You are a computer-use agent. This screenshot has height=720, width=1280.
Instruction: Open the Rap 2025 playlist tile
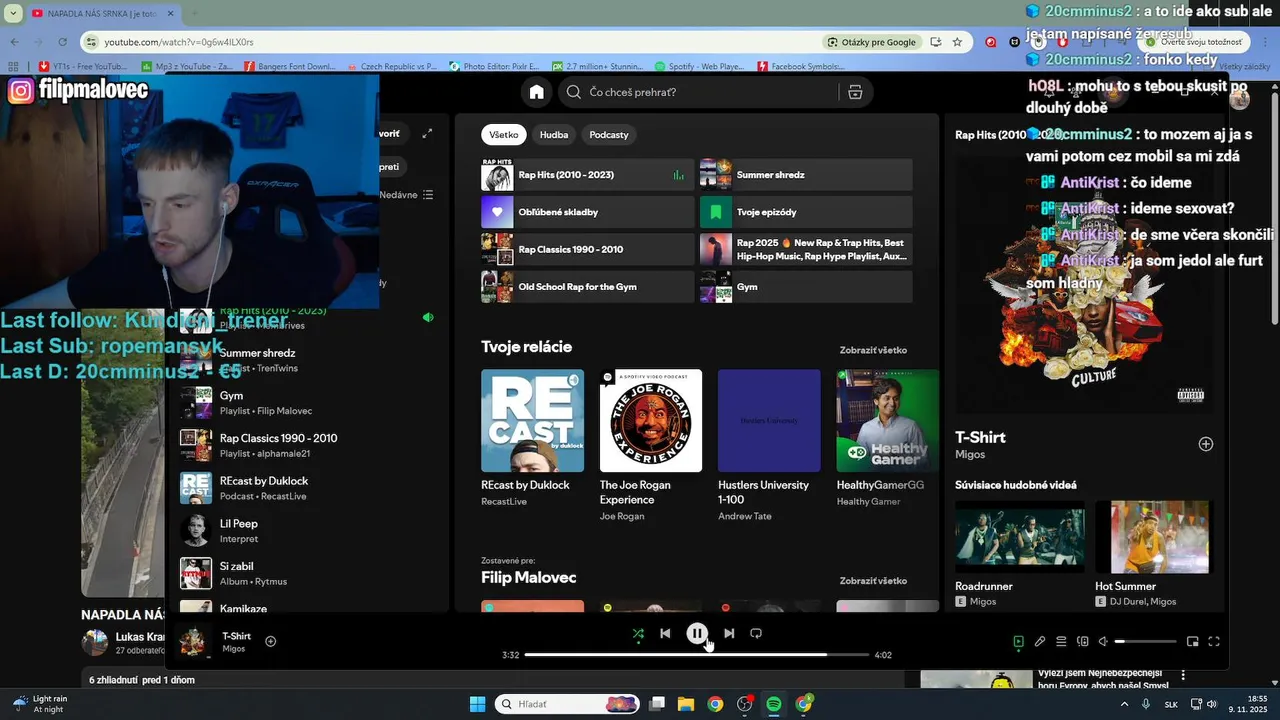coord(806,249)
